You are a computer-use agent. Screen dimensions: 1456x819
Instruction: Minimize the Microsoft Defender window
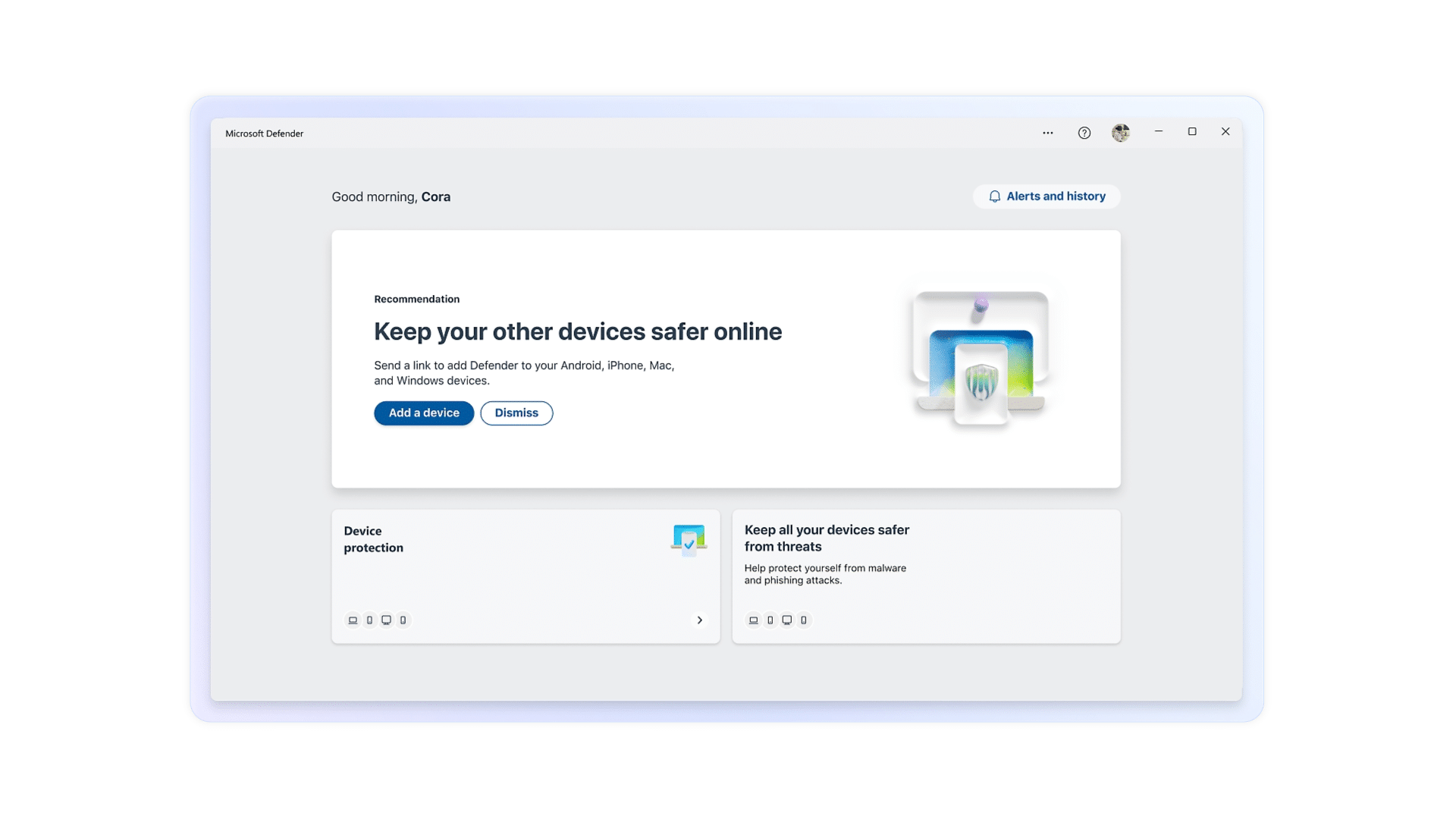pyautogui.click(x=1158, y=132)
